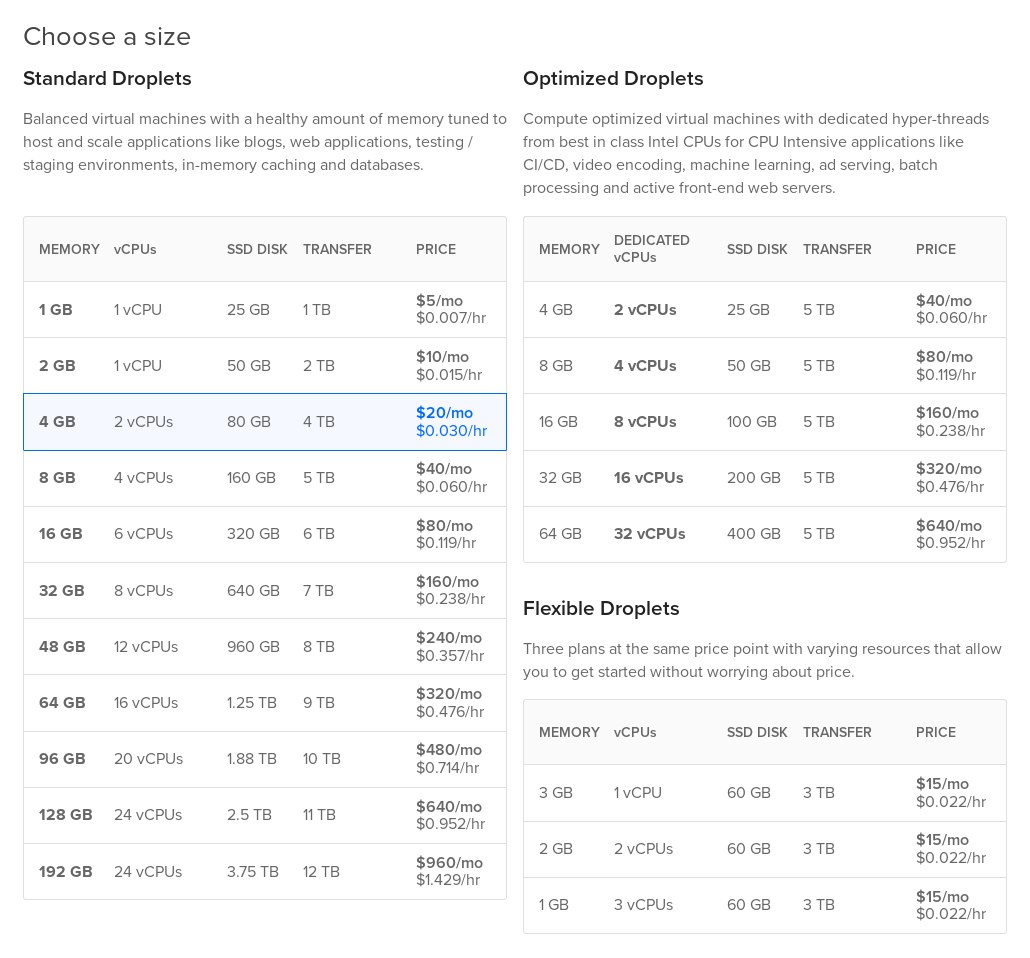
Task: Choose Flexible Droplet with 2 GB, 2 vCPUs
Action: pos(765,849)
